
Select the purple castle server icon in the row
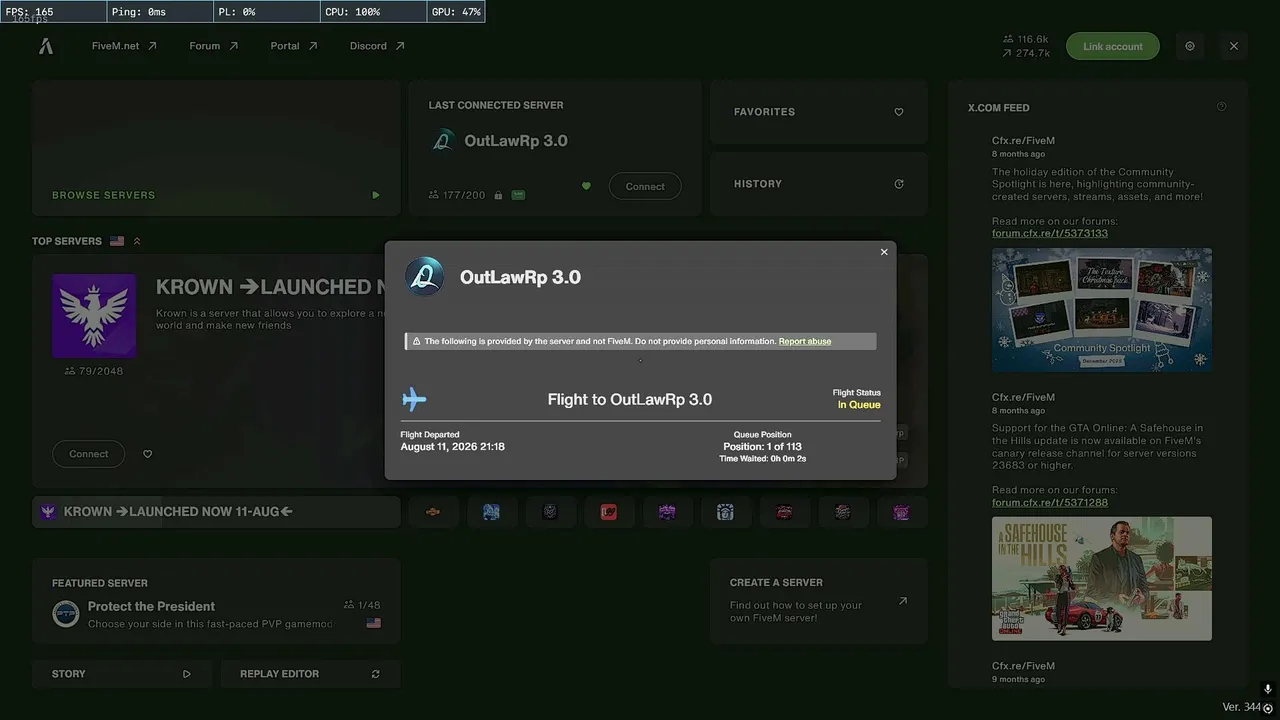[667, 512]
